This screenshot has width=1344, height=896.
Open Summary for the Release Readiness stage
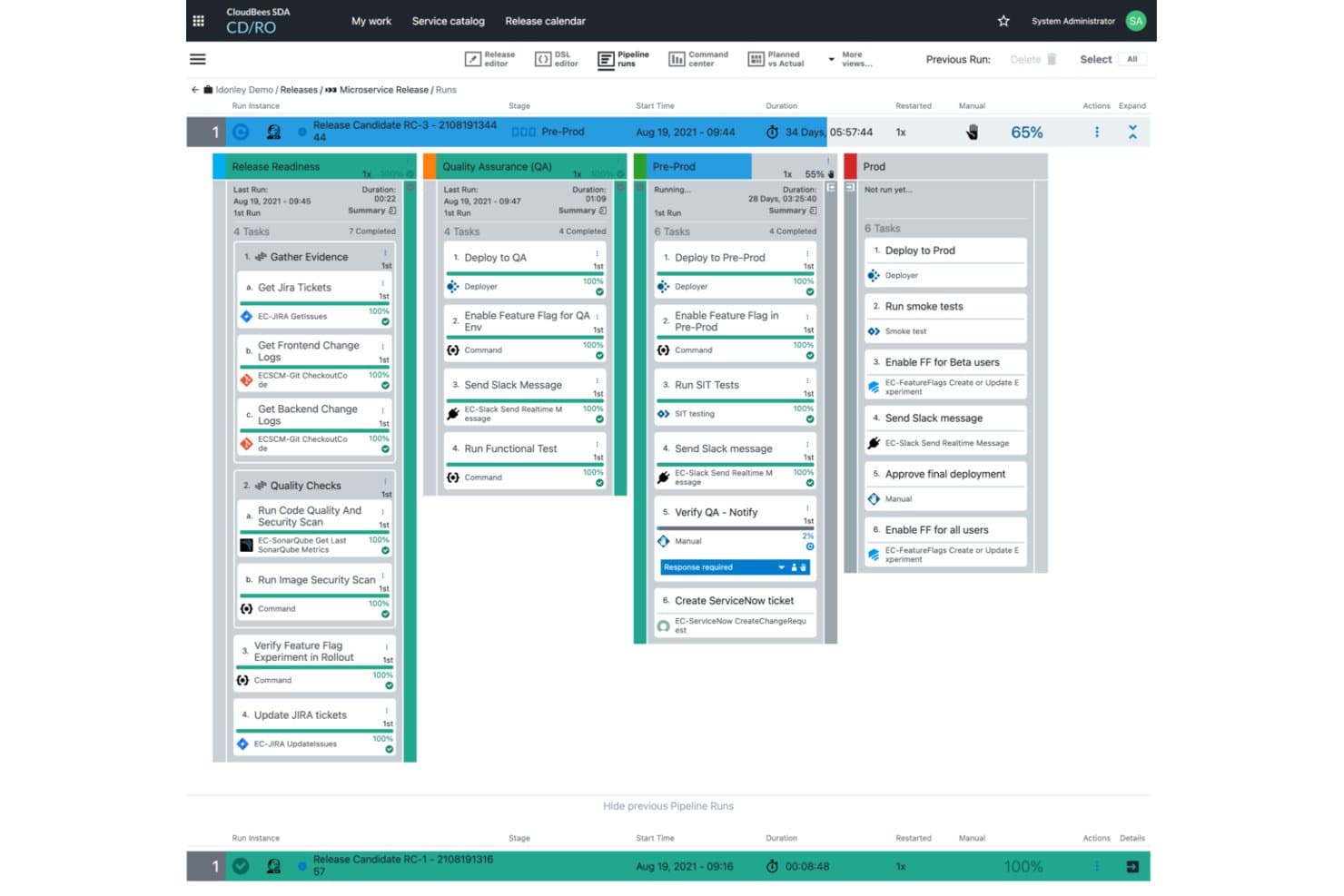372,211
